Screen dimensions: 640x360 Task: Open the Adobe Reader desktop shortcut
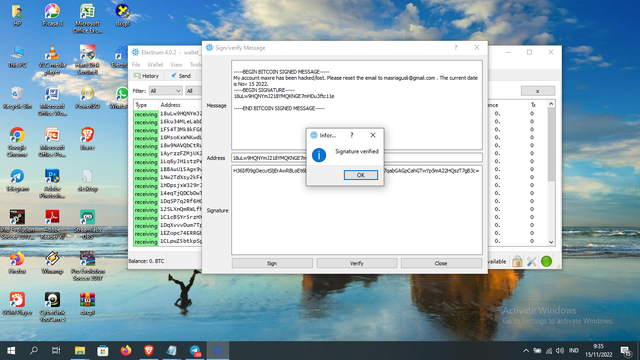coord(52,225)
